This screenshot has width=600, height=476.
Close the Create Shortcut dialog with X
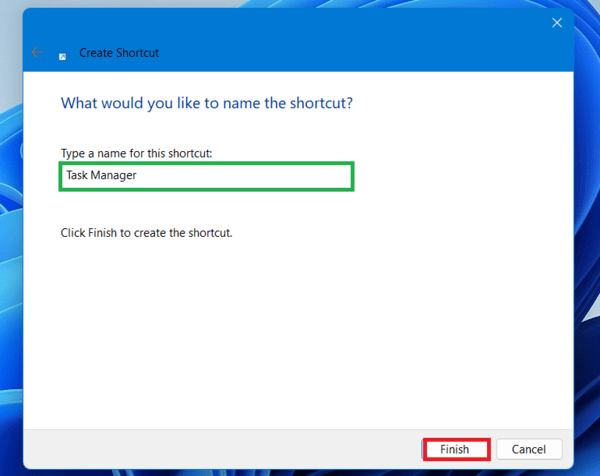tap(557, 23)
